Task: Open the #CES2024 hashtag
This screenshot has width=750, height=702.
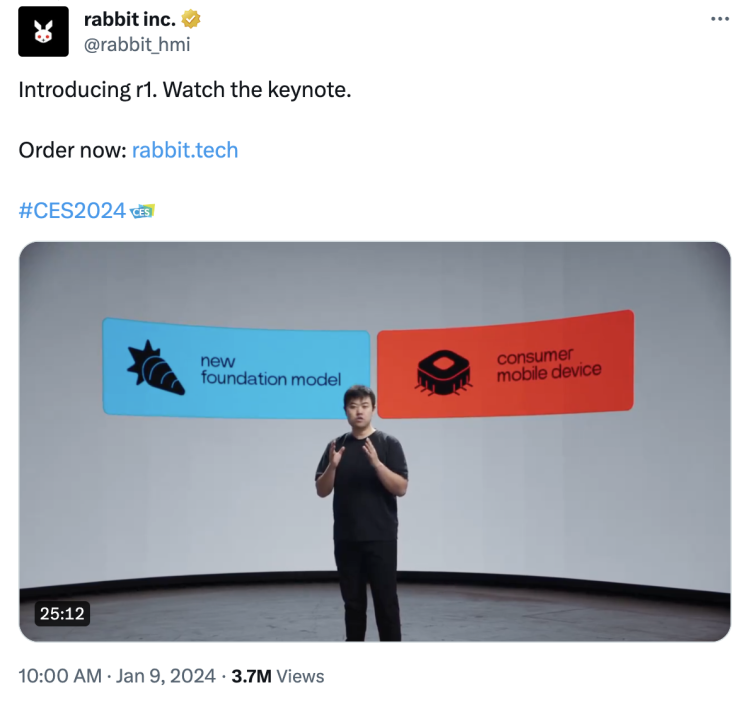Action: click(x=72, y=210)
